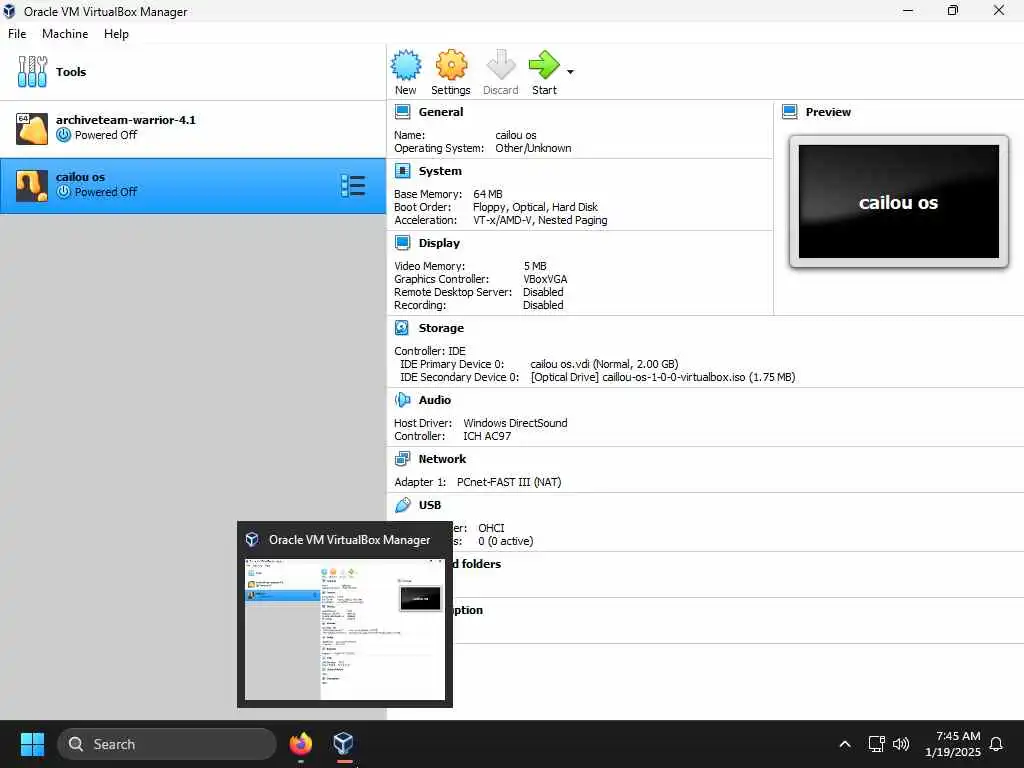Click the caillou-os-1-0-0-virtualbox.iso optical drive entry
1024x768 pixels.
(x=663, y=377)
